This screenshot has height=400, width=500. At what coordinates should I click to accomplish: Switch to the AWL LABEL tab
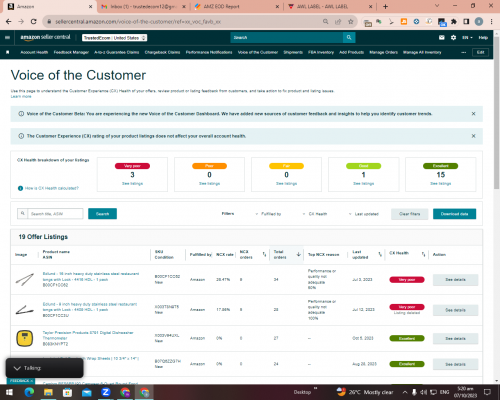(x=330, y=7)
